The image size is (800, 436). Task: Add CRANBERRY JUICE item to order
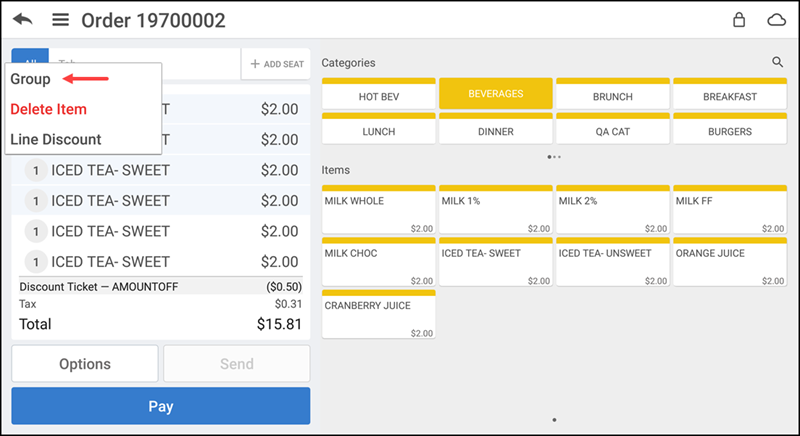[379, 314]
